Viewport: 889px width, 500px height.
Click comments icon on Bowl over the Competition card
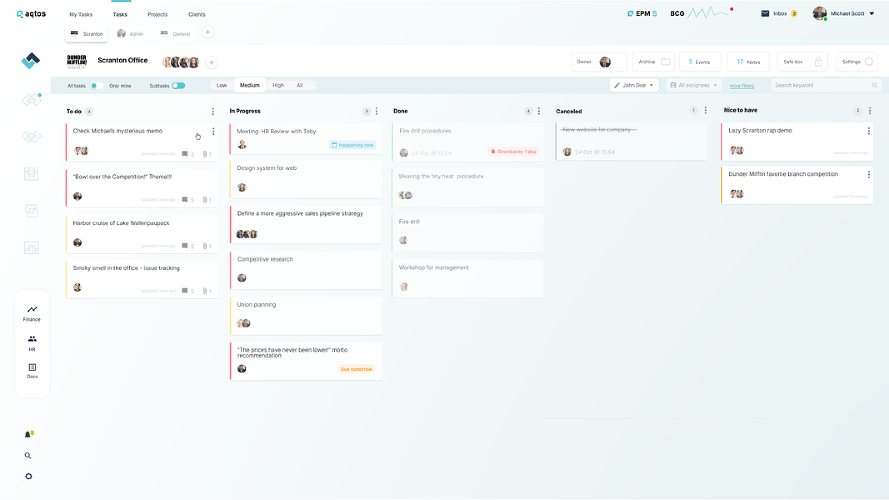pos(185,200)
